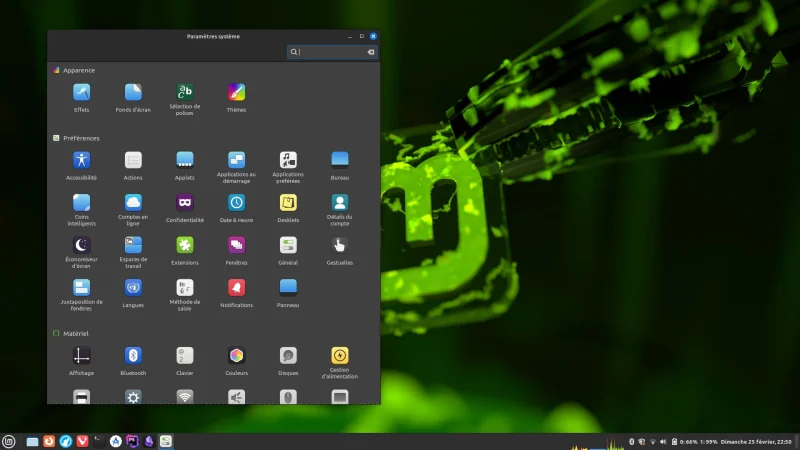Launch Firefox from the panel
The image size is (800, 450).
pyautogui.click(x=48, y=441)
